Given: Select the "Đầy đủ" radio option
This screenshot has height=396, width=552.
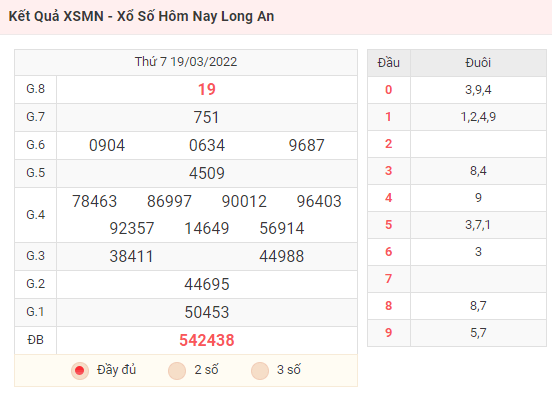Looking at the screenshot, I should coord(80,371).
